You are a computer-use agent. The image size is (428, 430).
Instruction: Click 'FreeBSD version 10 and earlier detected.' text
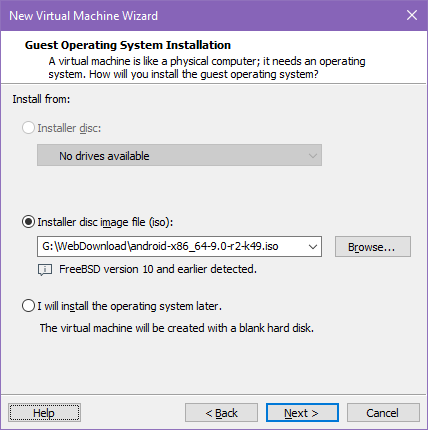(x=158, y=269)
